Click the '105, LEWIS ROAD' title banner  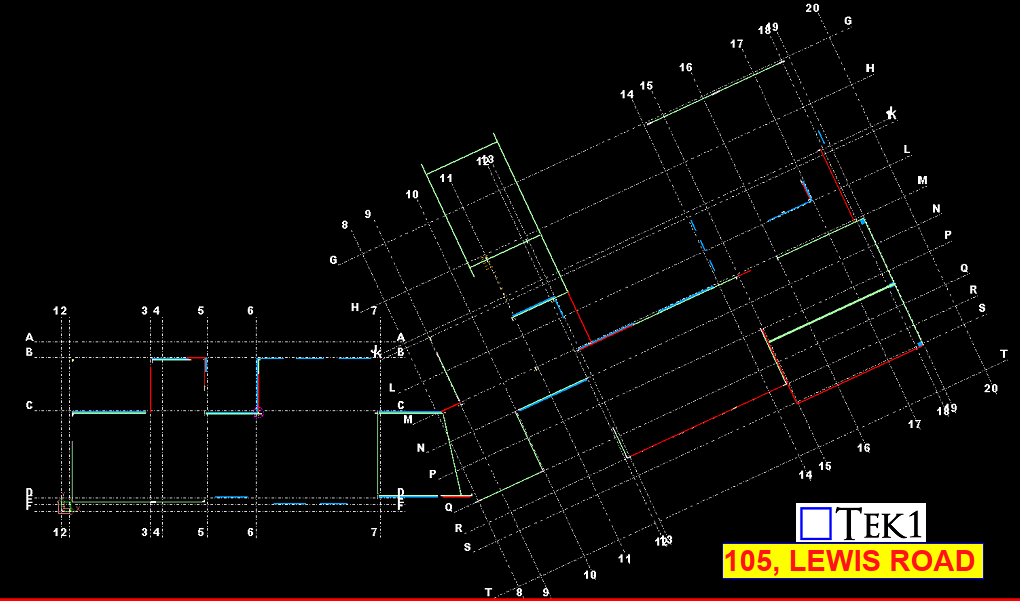(853, 561)
